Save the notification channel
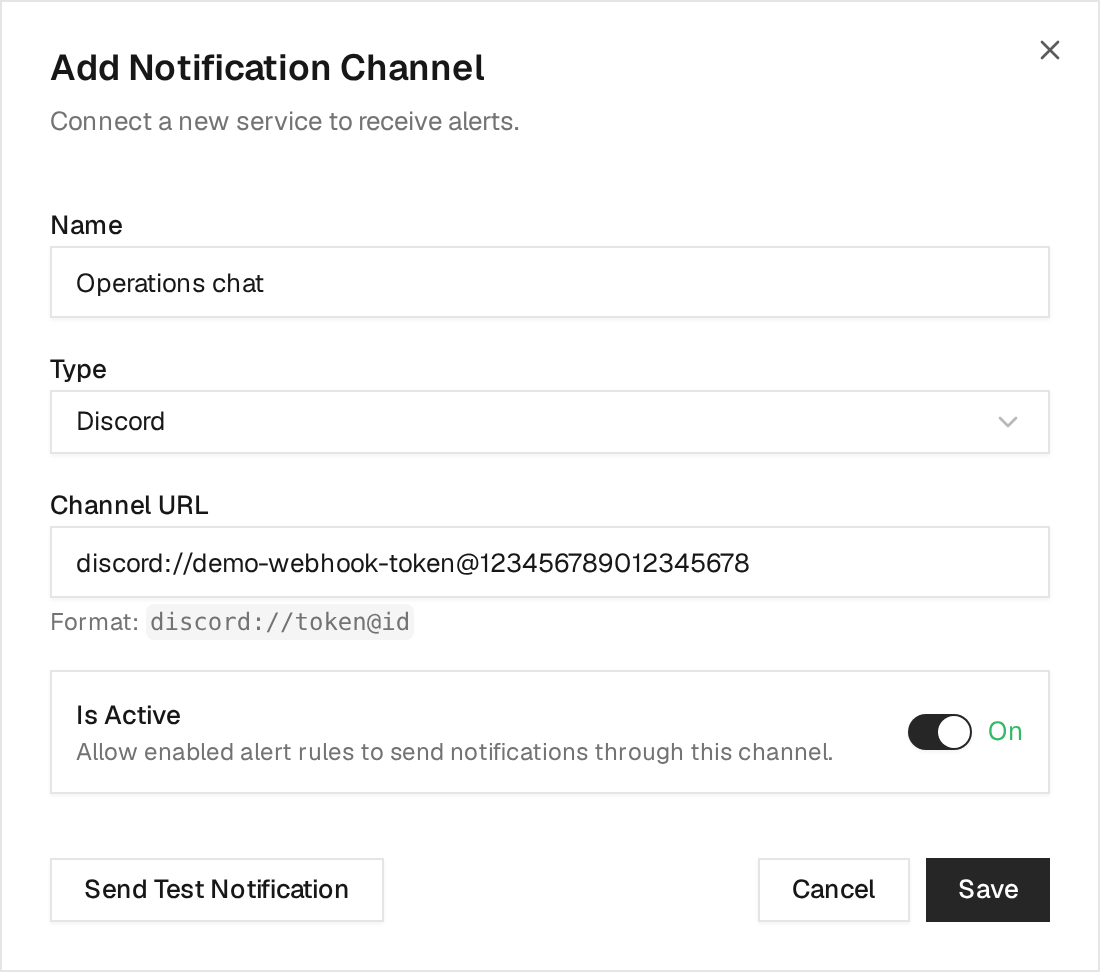 988,889
